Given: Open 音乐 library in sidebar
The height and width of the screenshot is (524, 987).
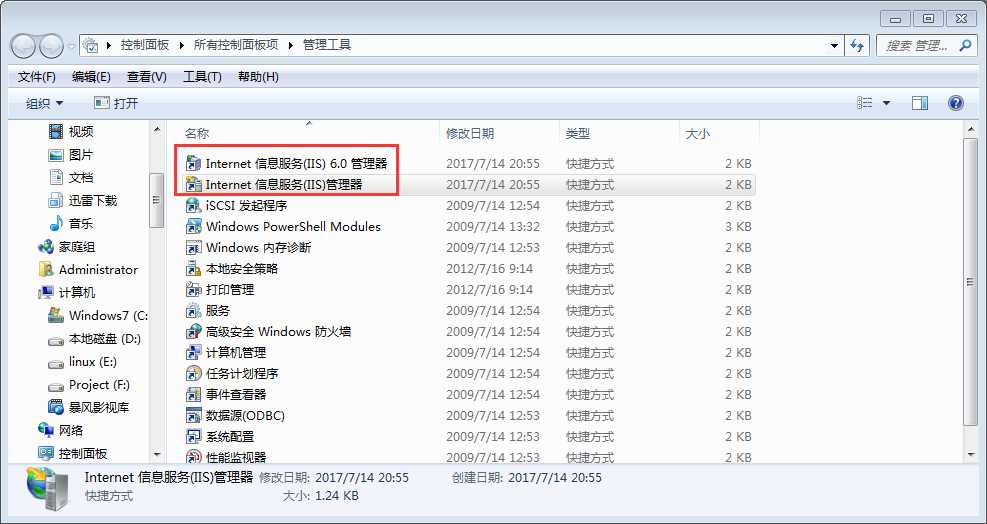Looking at the screenshot, I should point(71,224).
